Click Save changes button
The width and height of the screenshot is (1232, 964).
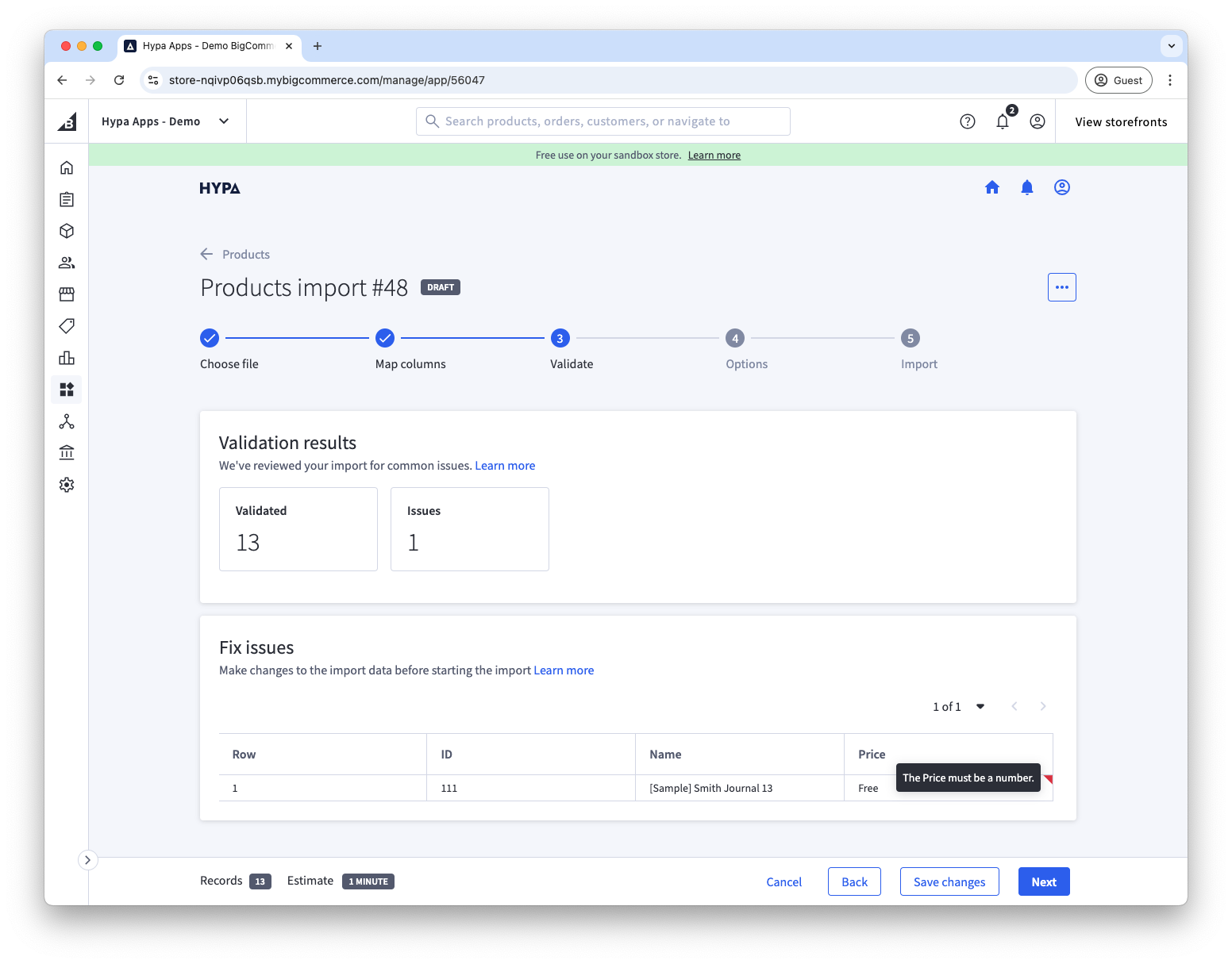coord(949,881)
